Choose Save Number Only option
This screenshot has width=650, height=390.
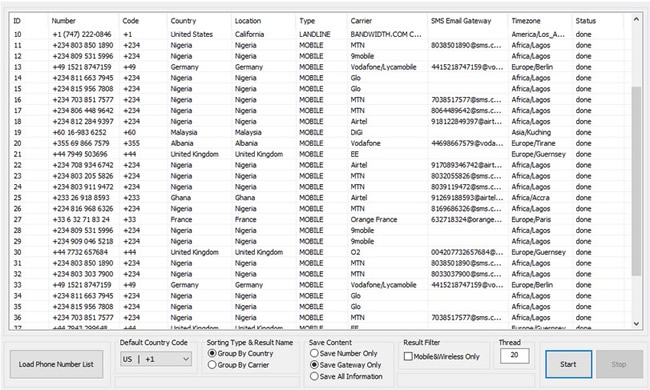314,354
